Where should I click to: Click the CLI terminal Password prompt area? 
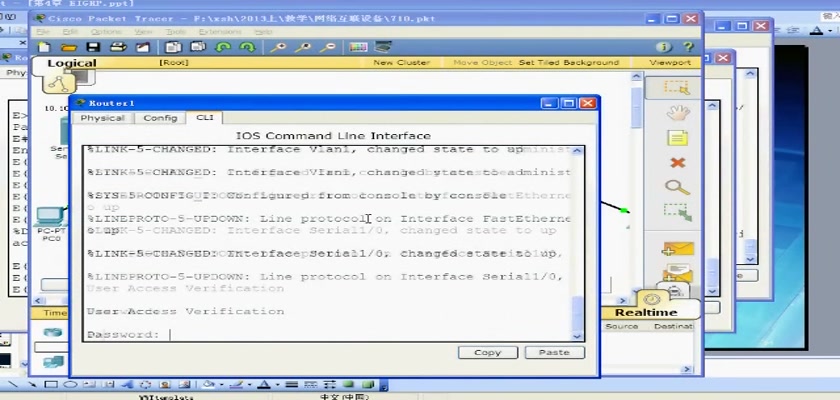tap(123, 335)
